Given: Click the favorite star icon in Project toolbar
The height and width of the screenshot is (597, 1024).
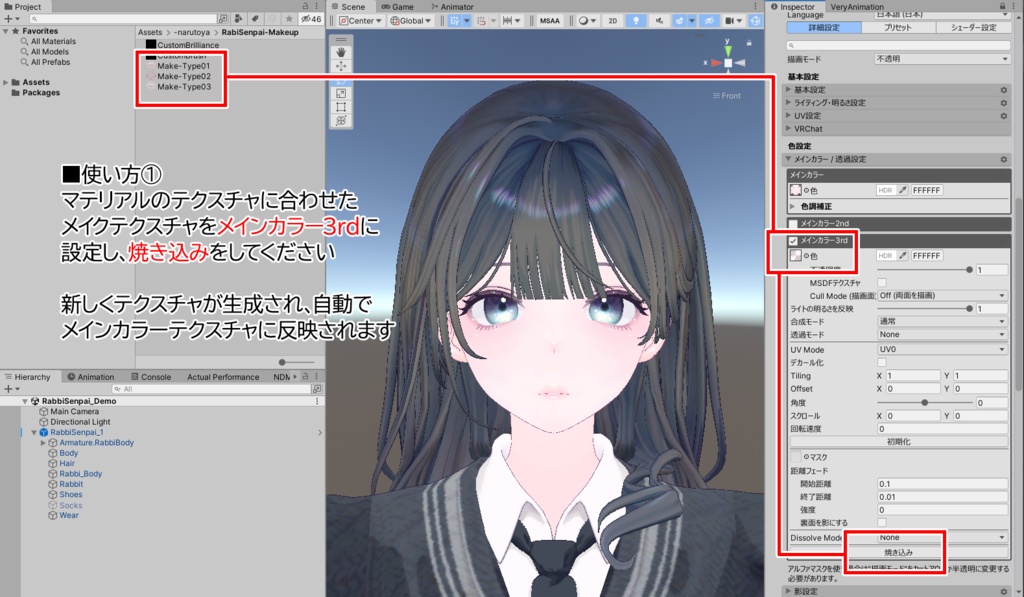Looking at the screenshot, I should (289, 19).
